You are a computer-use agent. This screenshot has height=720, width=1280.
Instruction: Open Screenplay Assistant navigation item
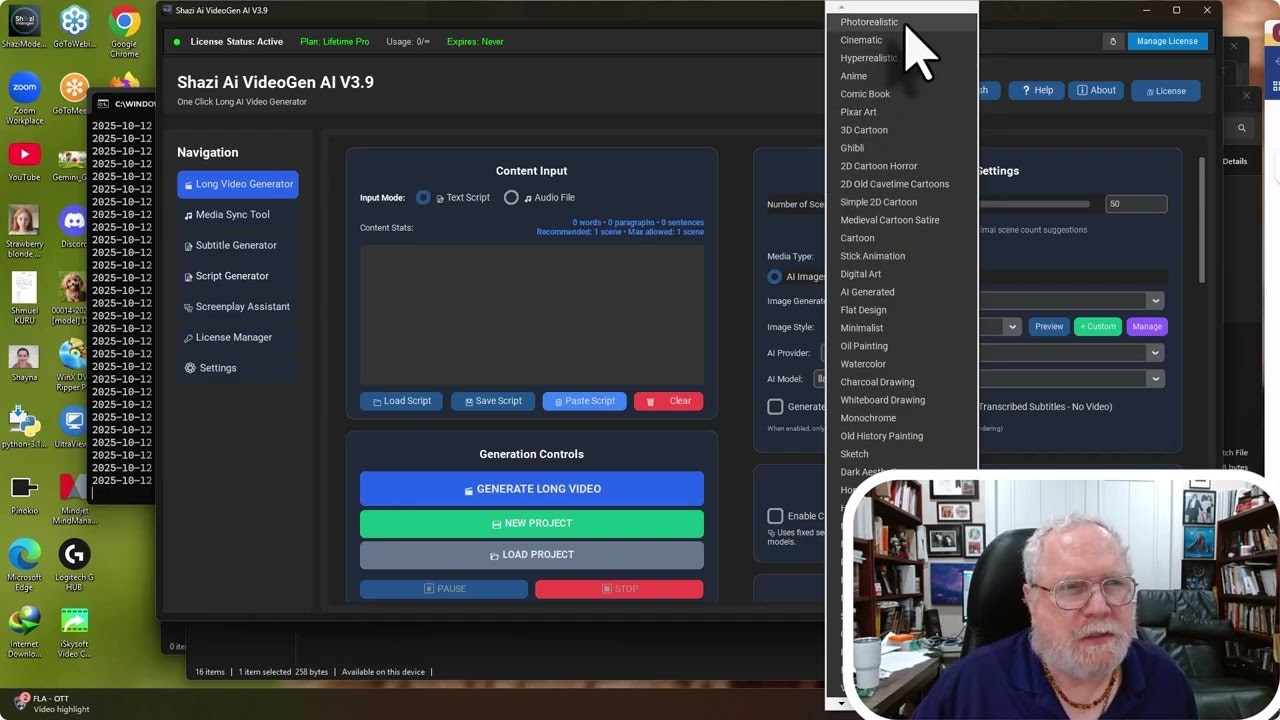(238, 307)
